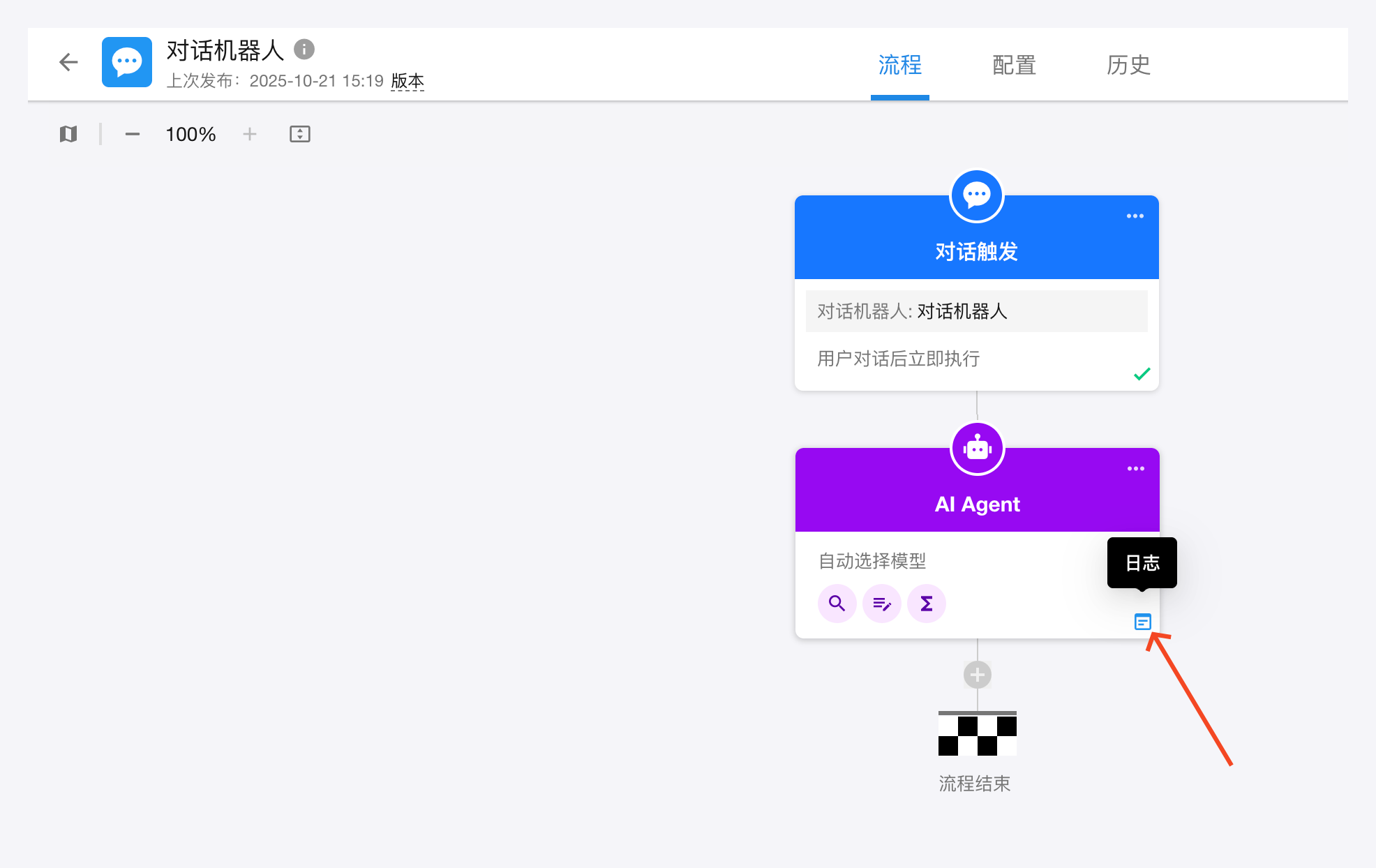Image resolution: width=1376 pixels, height=868 pixels.
Task: Zoom out with the minus icon
Action: point(133,134)
